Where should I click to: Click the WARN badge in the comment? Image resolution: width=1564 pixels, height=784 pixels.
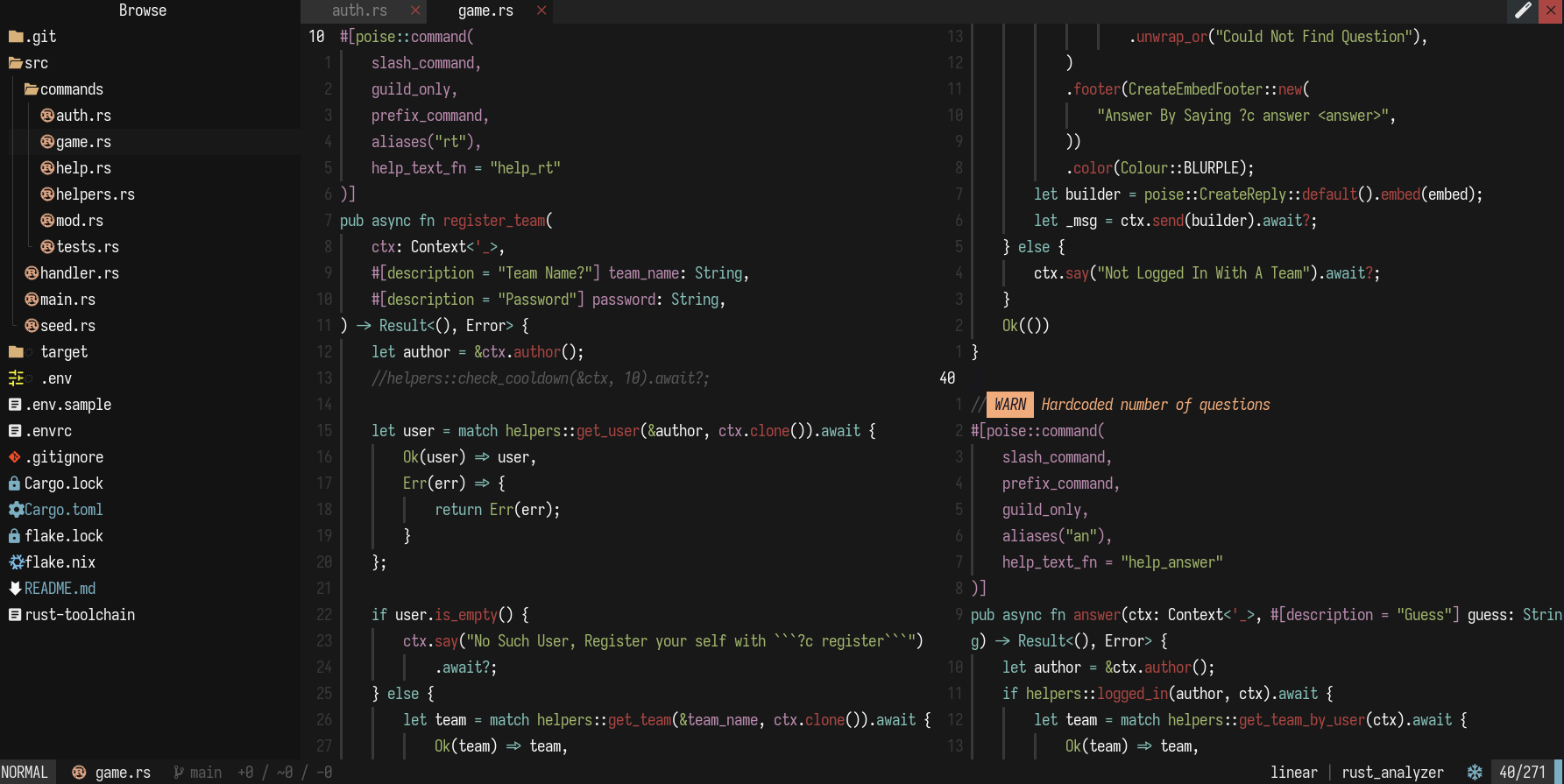1009,405
